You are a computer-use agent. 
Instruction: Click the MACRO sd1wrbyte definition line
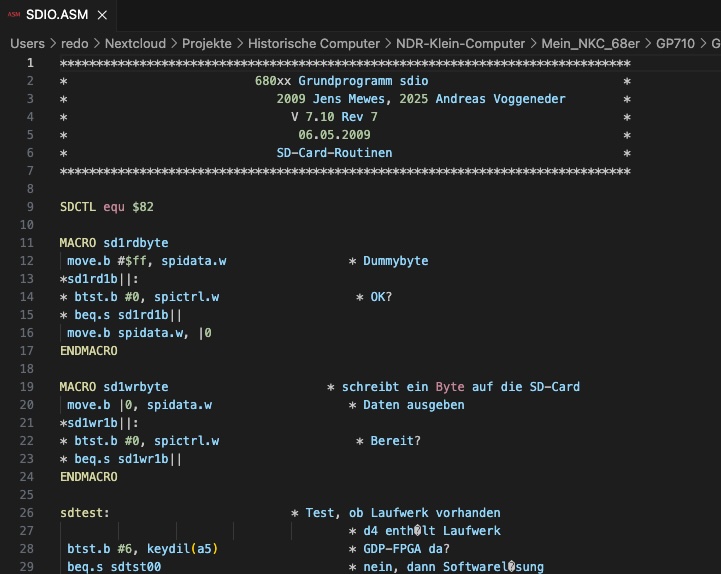coord(113,387)
